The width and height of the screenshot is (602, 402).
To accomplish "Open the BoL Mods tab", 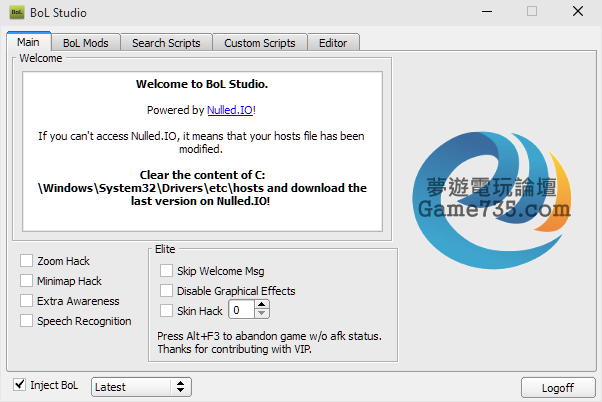I will point(86,43).
